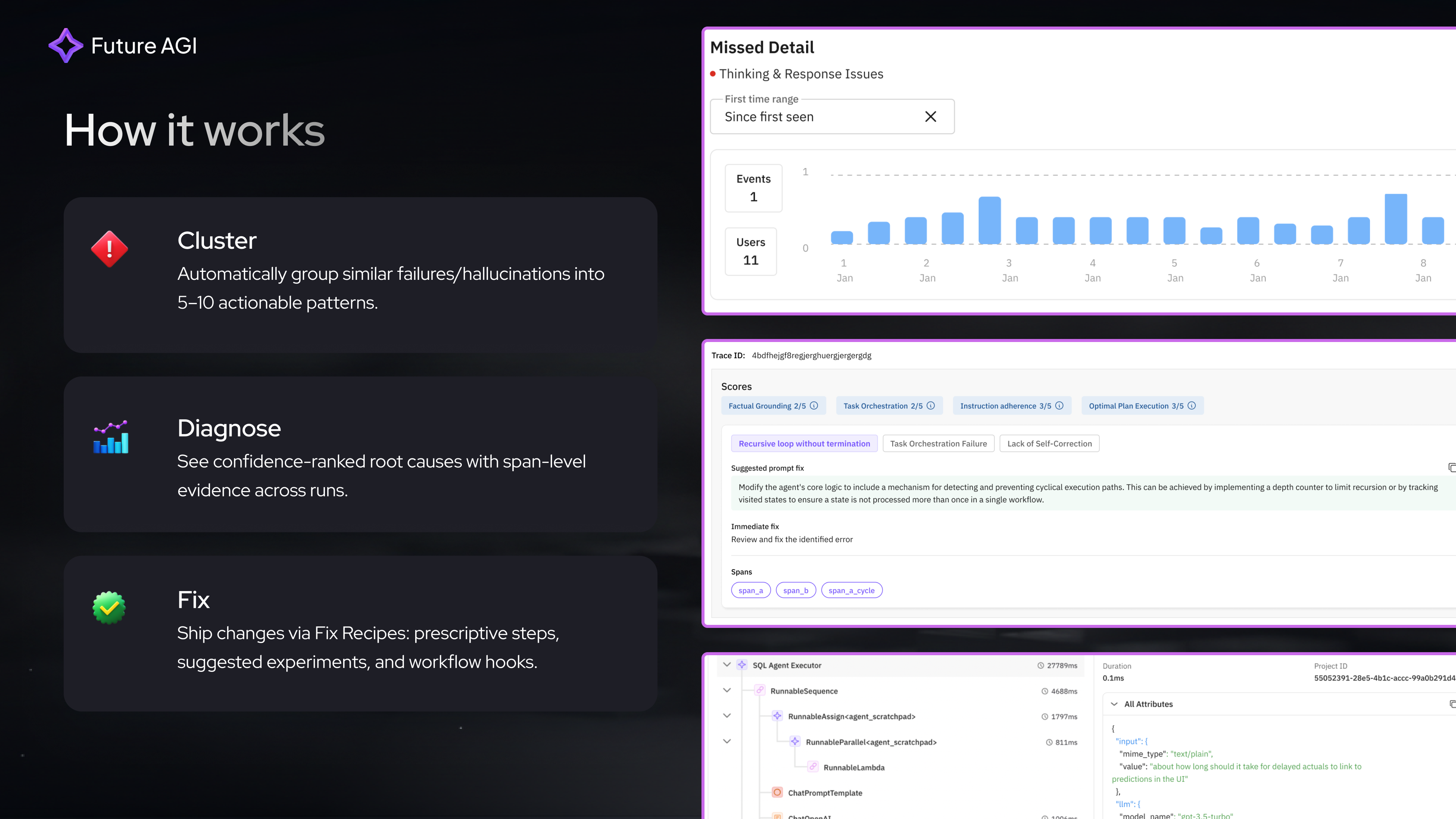Click the SQL Agent Executor node icon
This screenshot has width=1456, height=819.
[x=742, y=665]
